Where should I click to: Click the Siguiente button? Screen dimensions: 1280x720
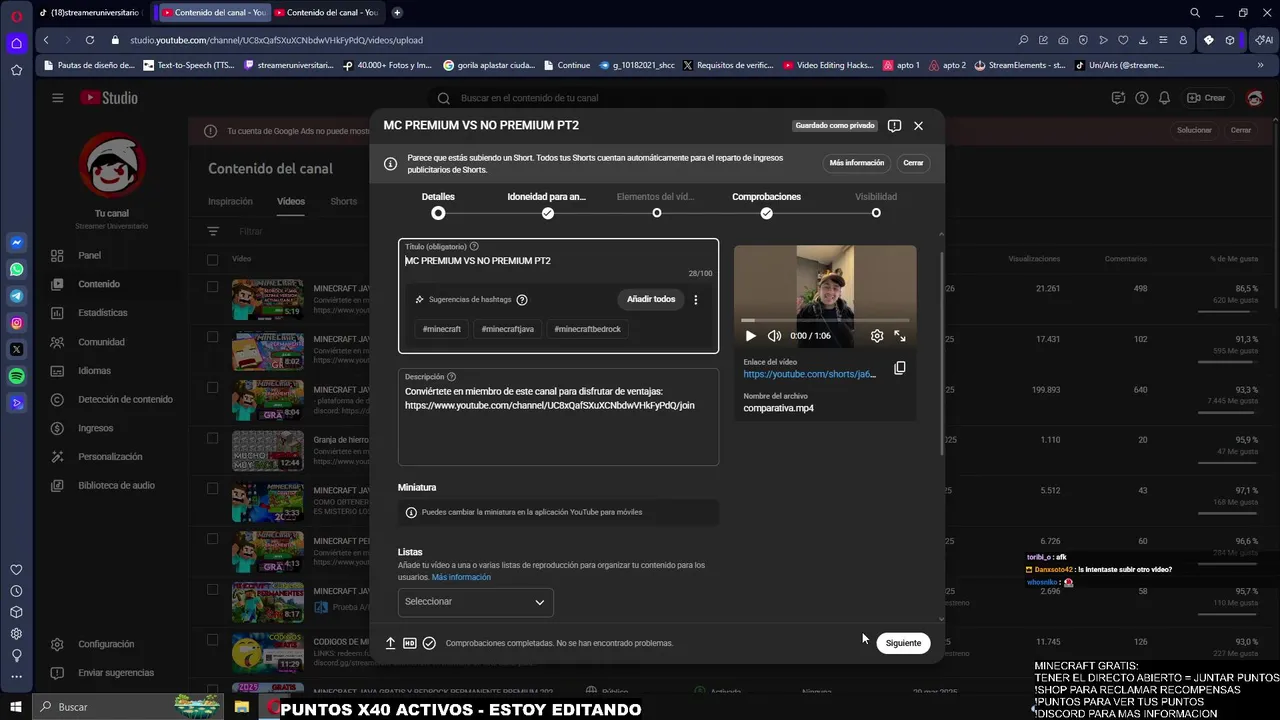(x=903, y=643)
